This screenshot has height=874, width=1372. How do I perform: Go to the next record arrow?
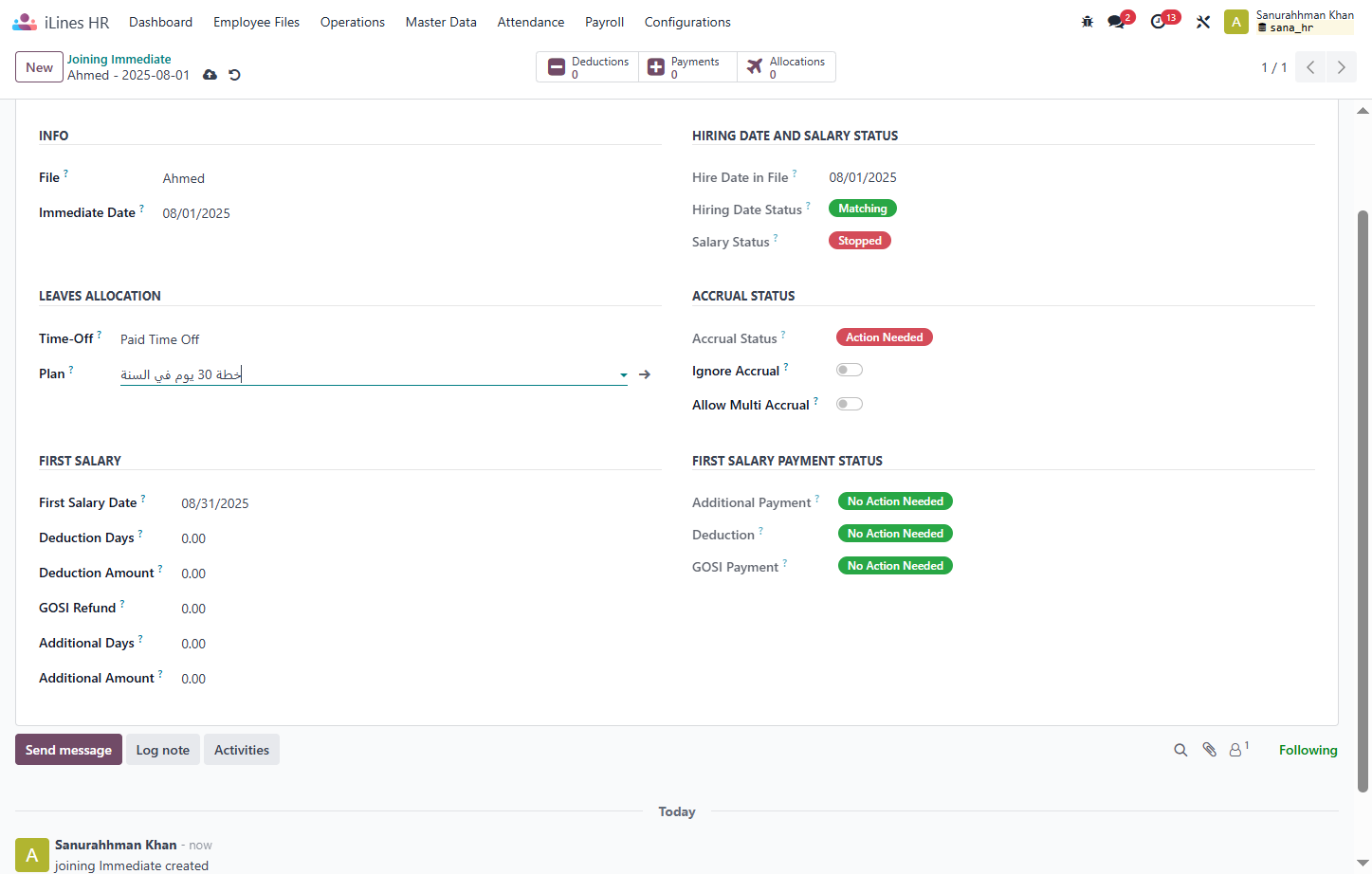pos(1341,67)
